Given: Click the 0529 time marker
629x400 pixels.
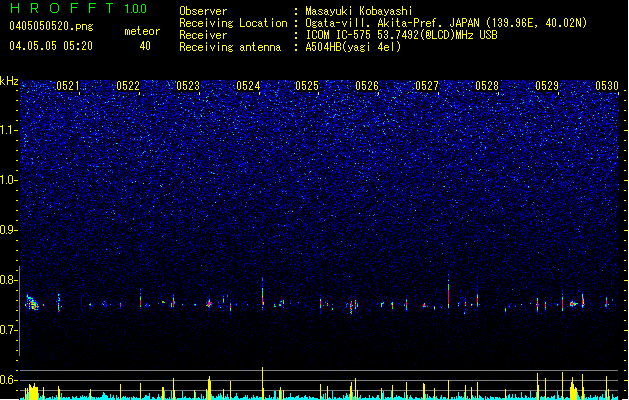Looking at the screenshot, I should click(x=547, y=86).
